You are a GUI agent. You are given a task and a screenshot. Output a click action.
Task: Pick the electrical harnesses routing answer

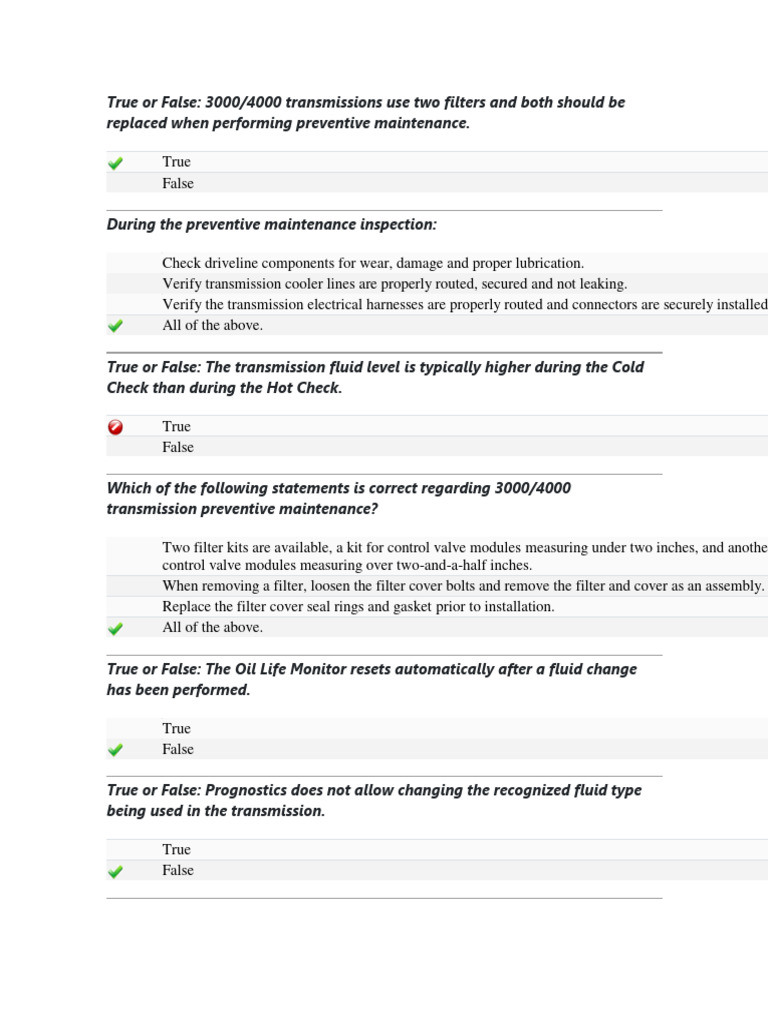(x=464, y=305)
